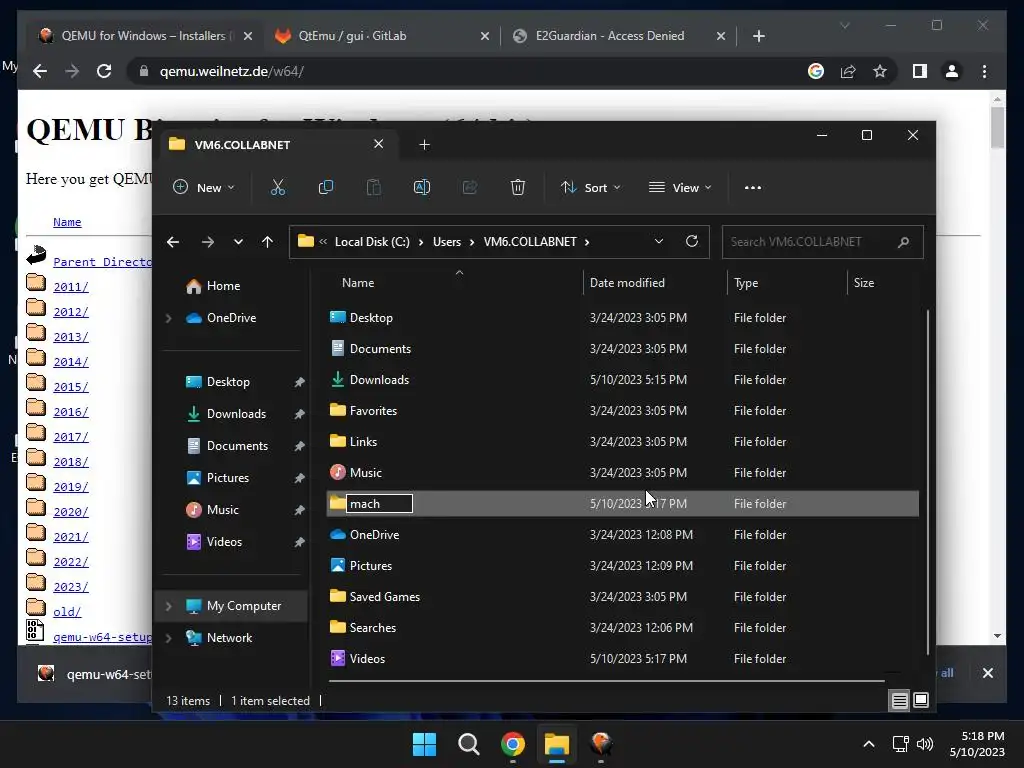Click the Name column link on webpage
Image resolution: width=1024 pixels, height=768 pixels.
[67, 222]
